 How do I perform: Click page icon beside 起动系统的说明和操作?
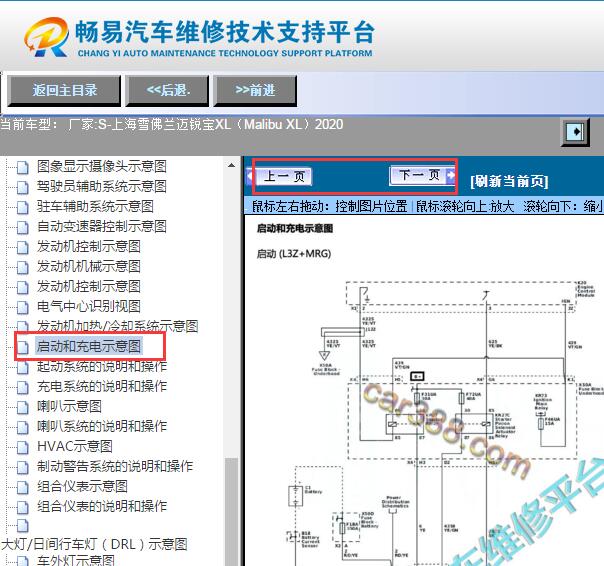tap(23, 367)
